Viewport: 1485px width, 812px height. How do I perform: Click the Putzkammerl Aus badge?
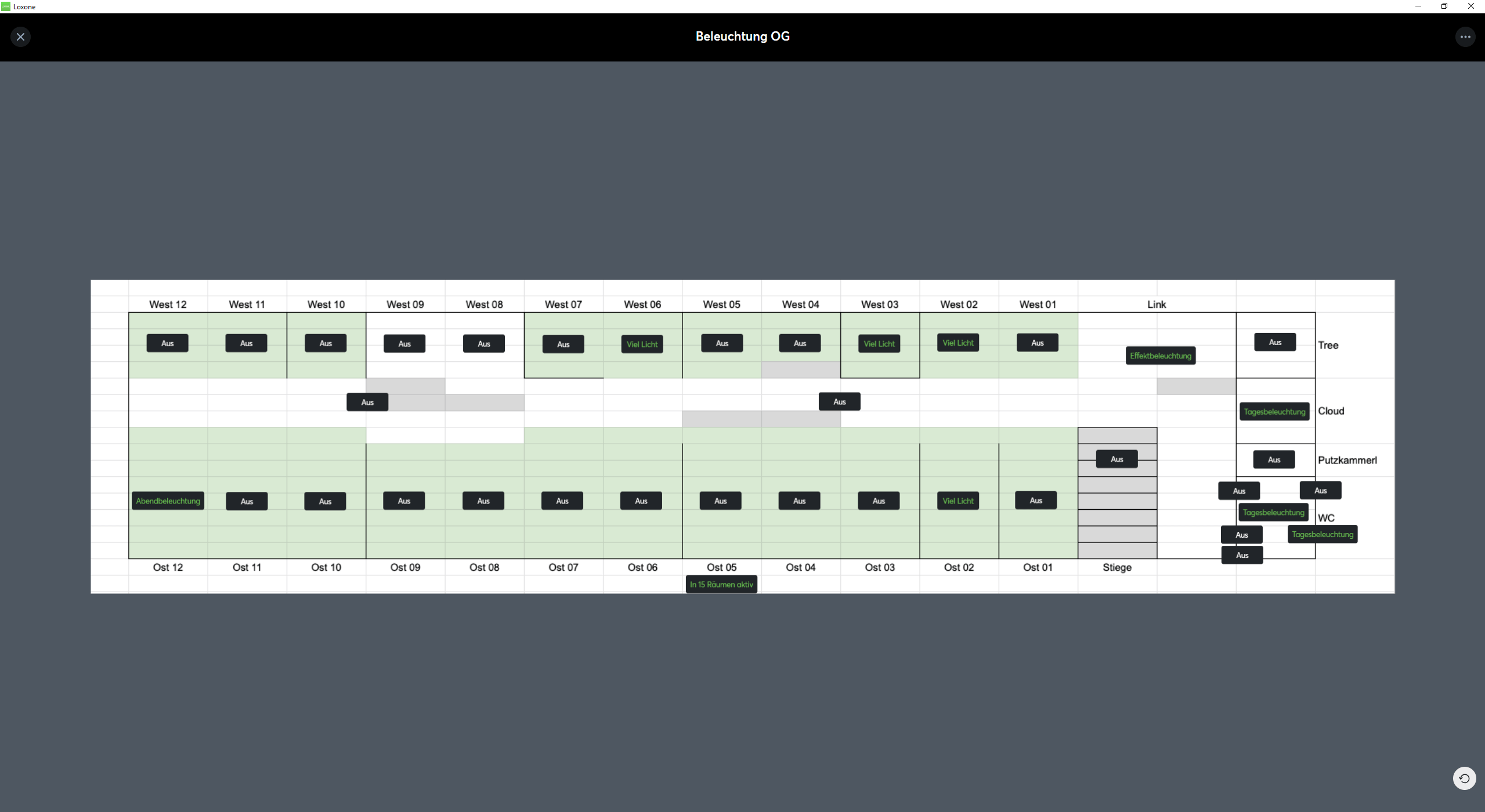click(x=1274, y=460)
